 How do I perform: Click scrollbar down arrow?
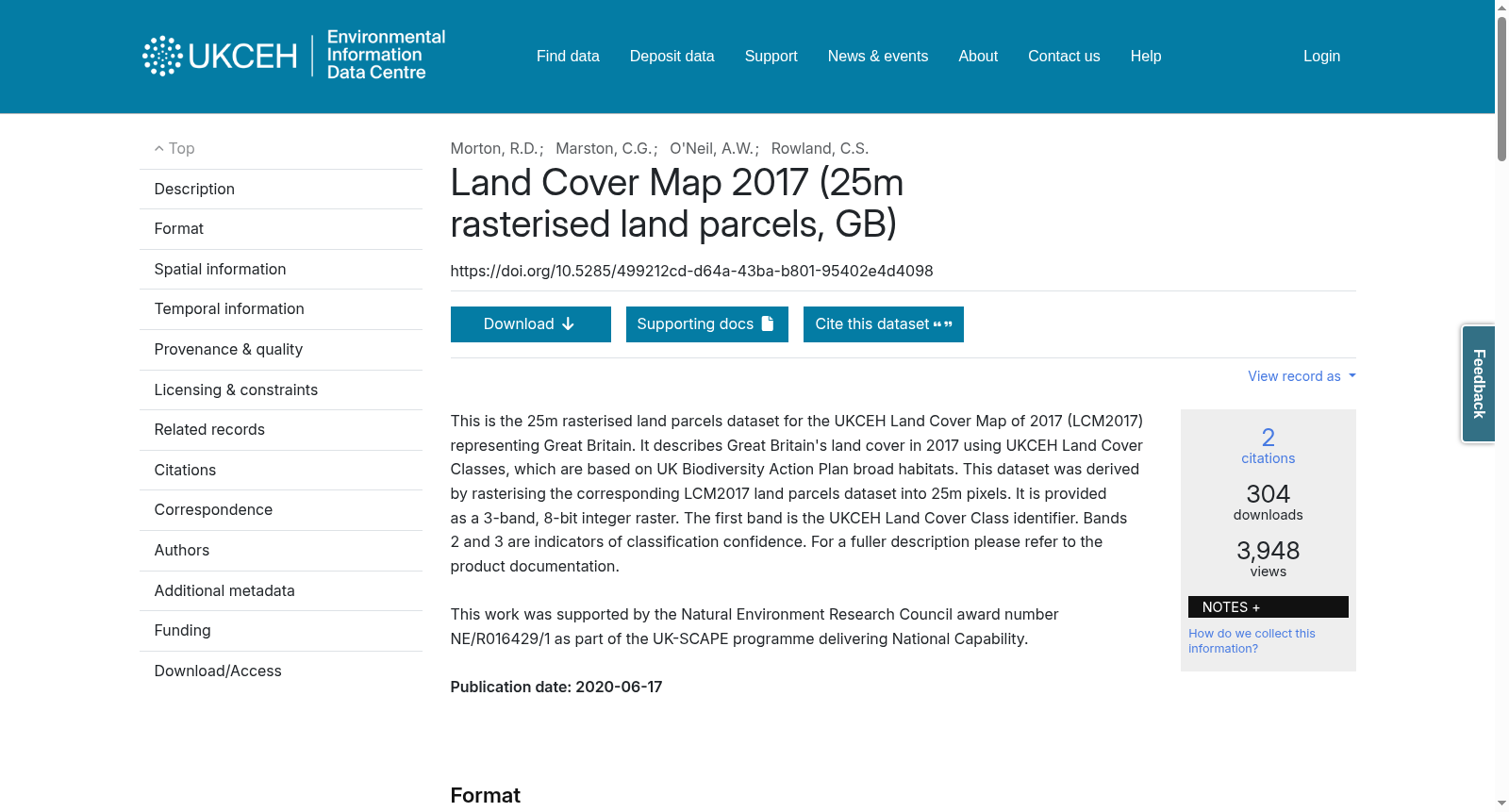click(x=1501, y=804)
